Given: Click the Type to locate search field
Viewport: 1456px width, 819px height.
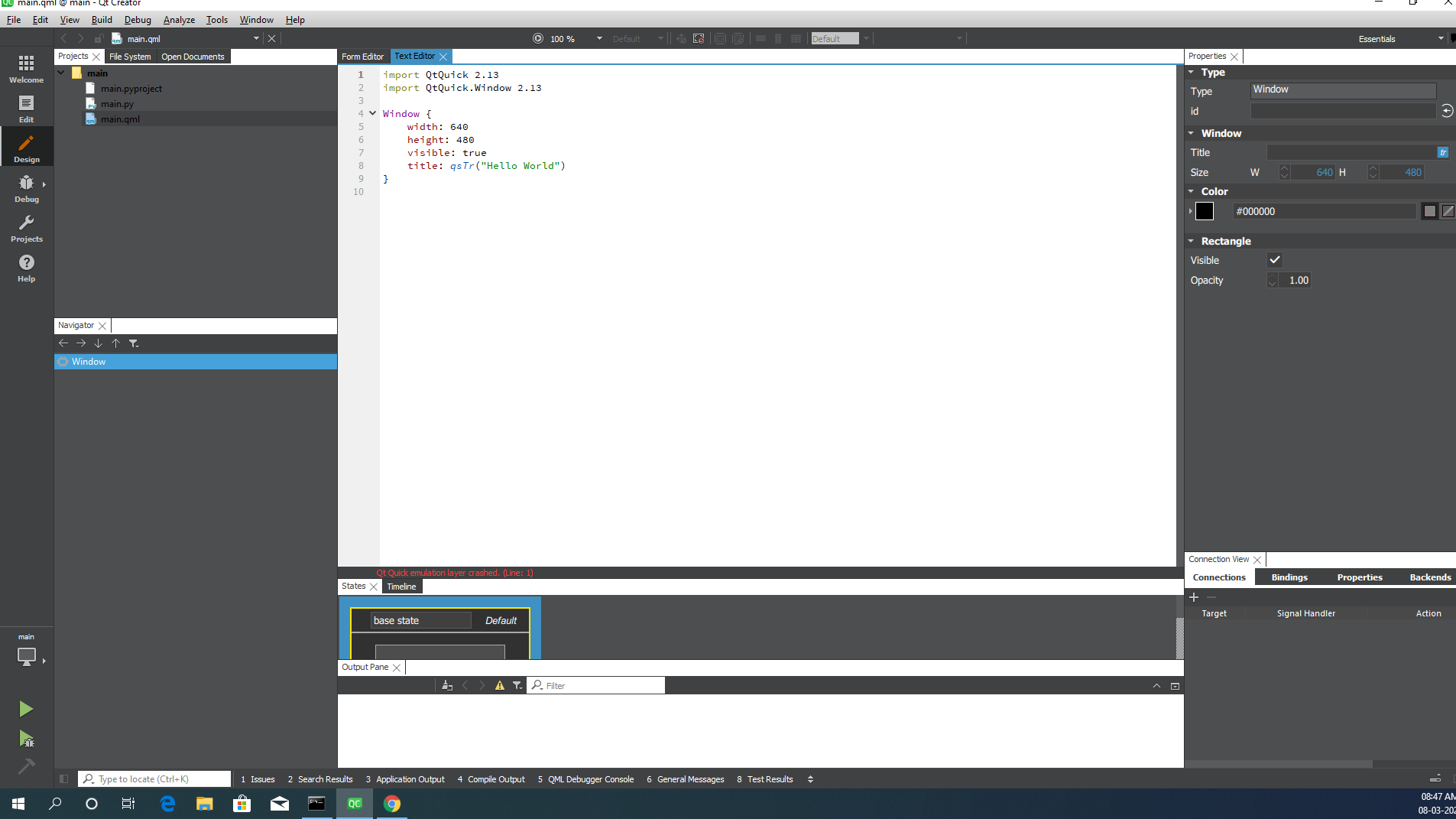Looking at the screenshot, I should click(155, 778).
